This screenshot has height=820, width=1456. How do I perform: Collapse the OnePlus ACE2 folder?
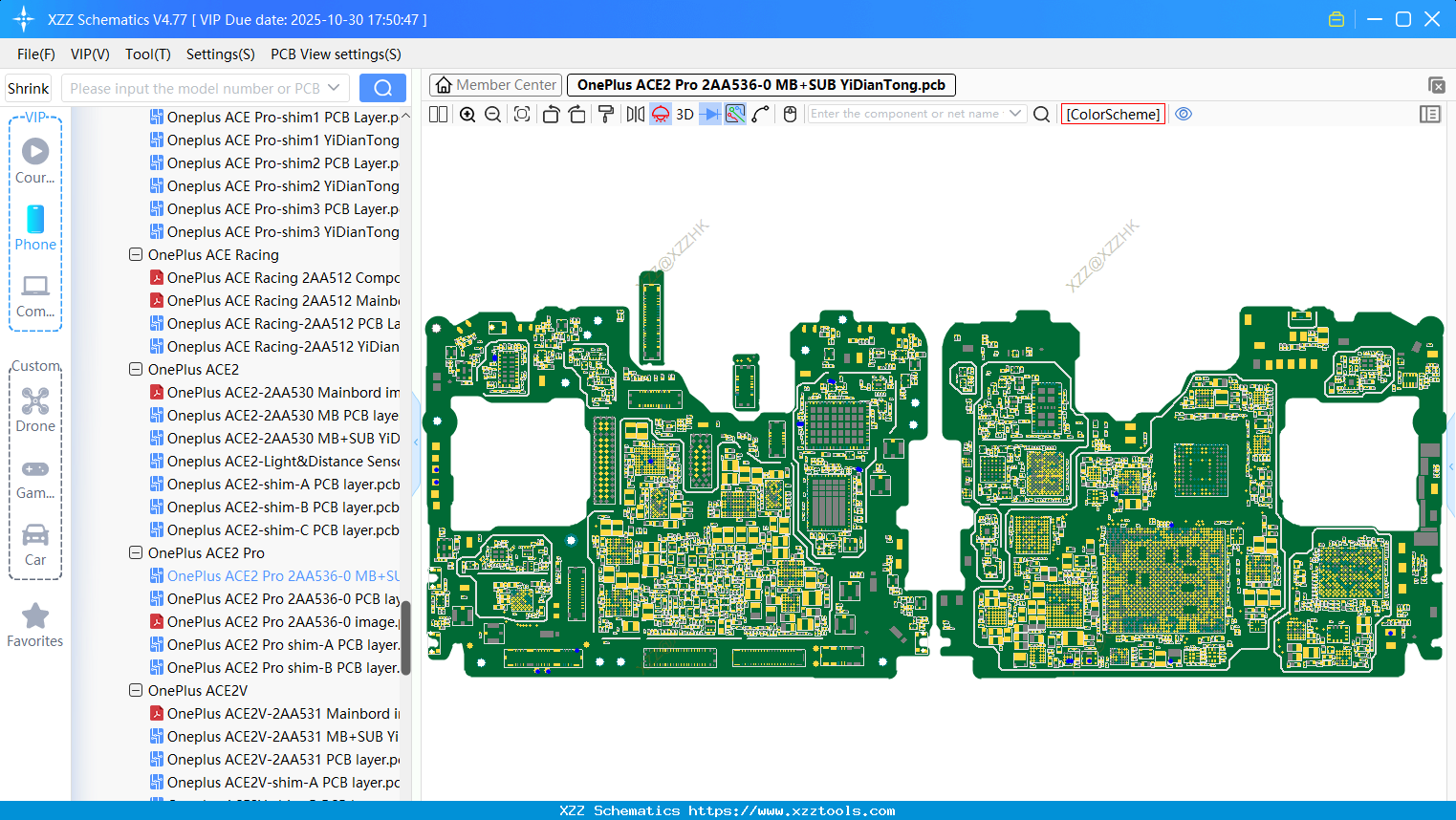[x=136, y=370]
